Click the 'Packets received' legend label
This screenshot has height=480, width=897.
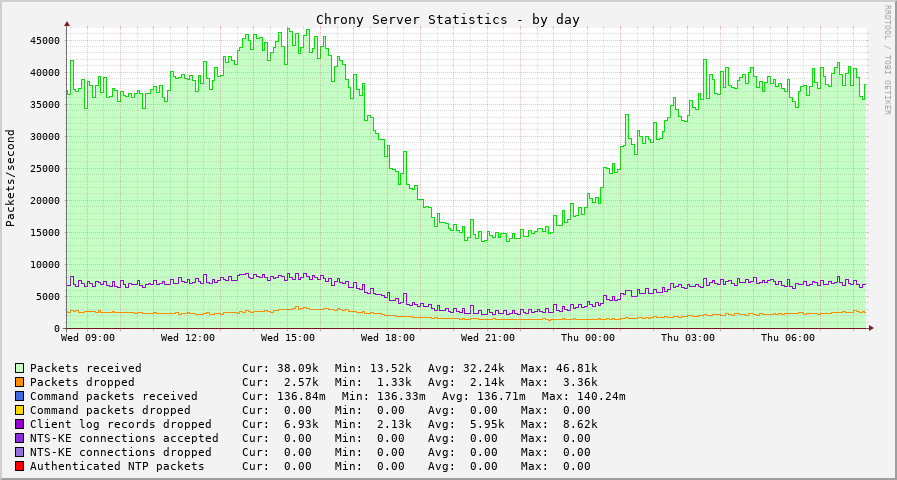pyautogui.click(x=86, y=368)
